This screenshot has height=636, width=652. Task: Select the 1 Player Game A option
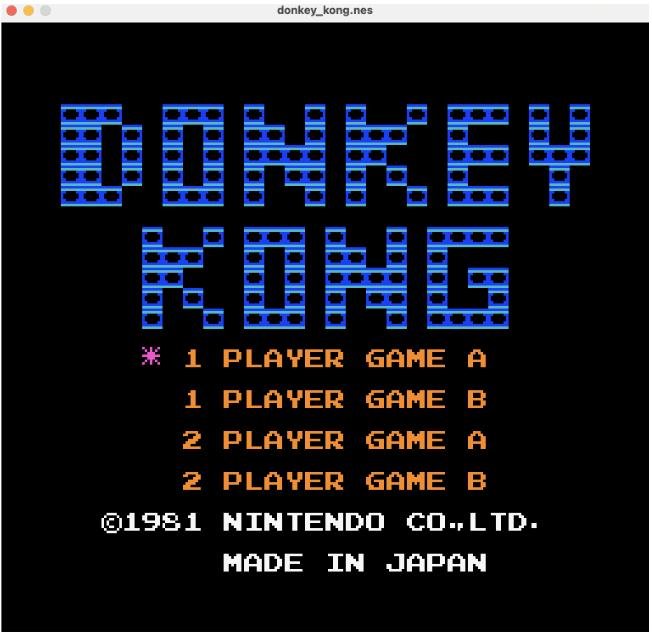(x=335, y=359)
